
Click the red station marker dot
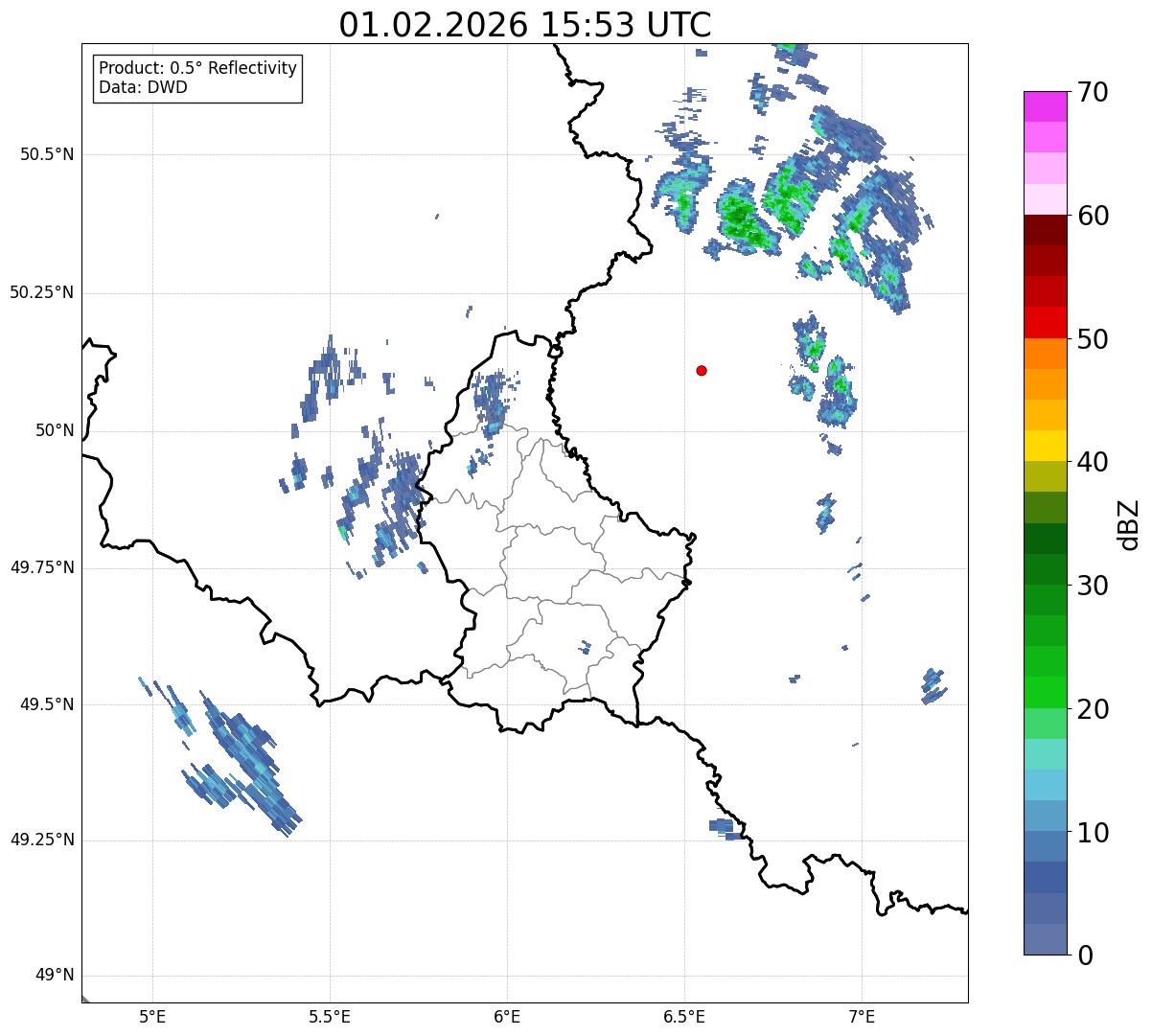[702, 370]
